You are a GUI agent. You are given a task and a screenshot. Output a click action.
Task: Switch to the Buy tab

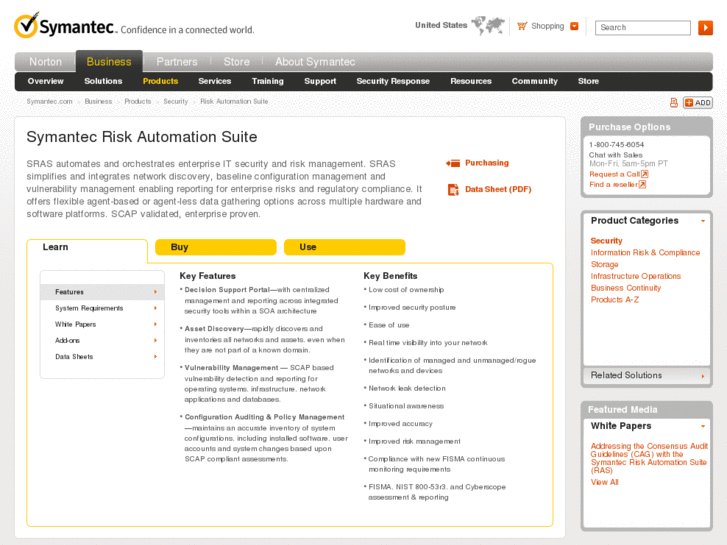click(x=216, y=247)
